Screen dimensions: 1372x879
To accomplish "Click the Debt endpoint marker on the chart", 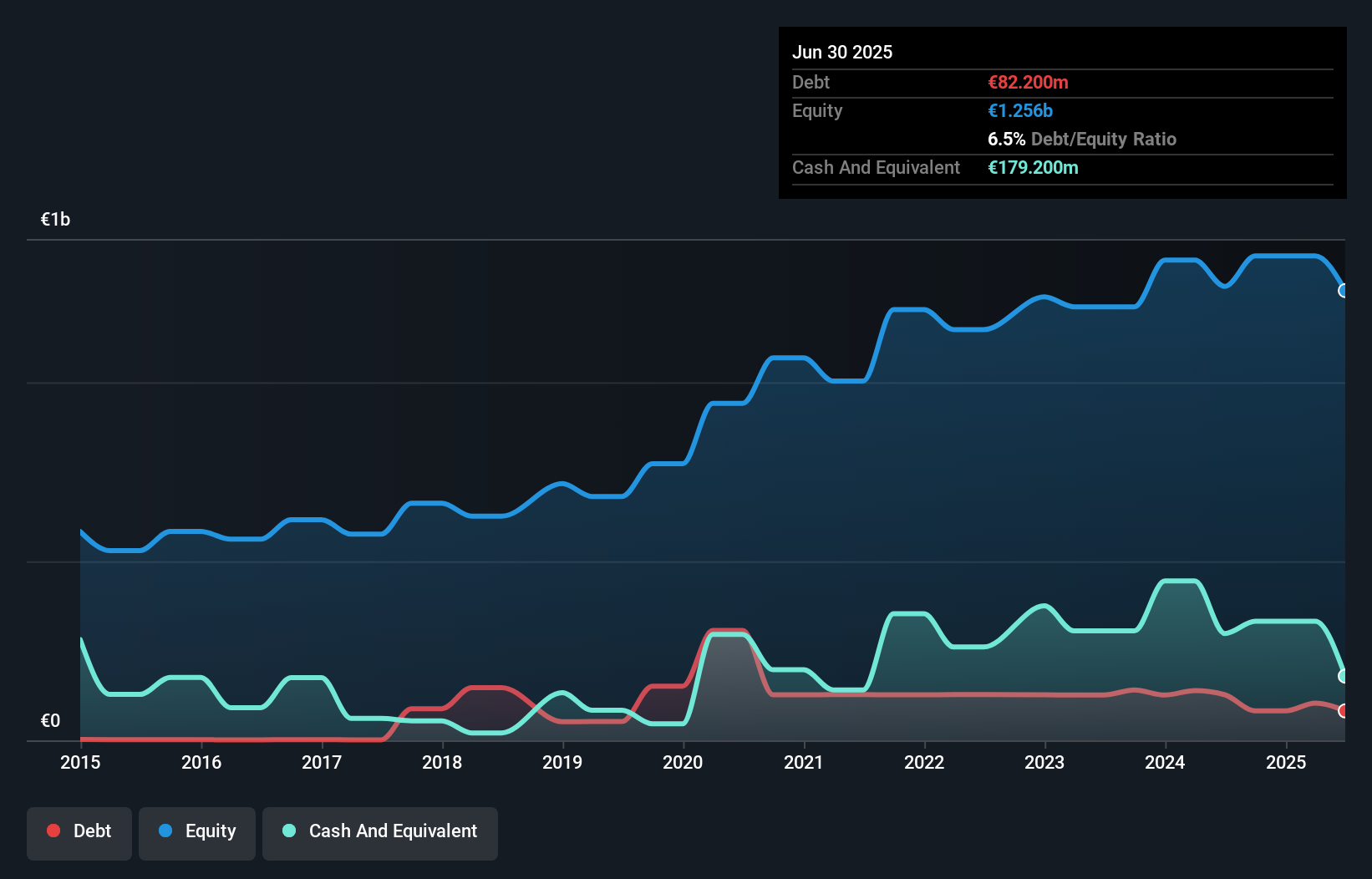I will click(1344, 712).
